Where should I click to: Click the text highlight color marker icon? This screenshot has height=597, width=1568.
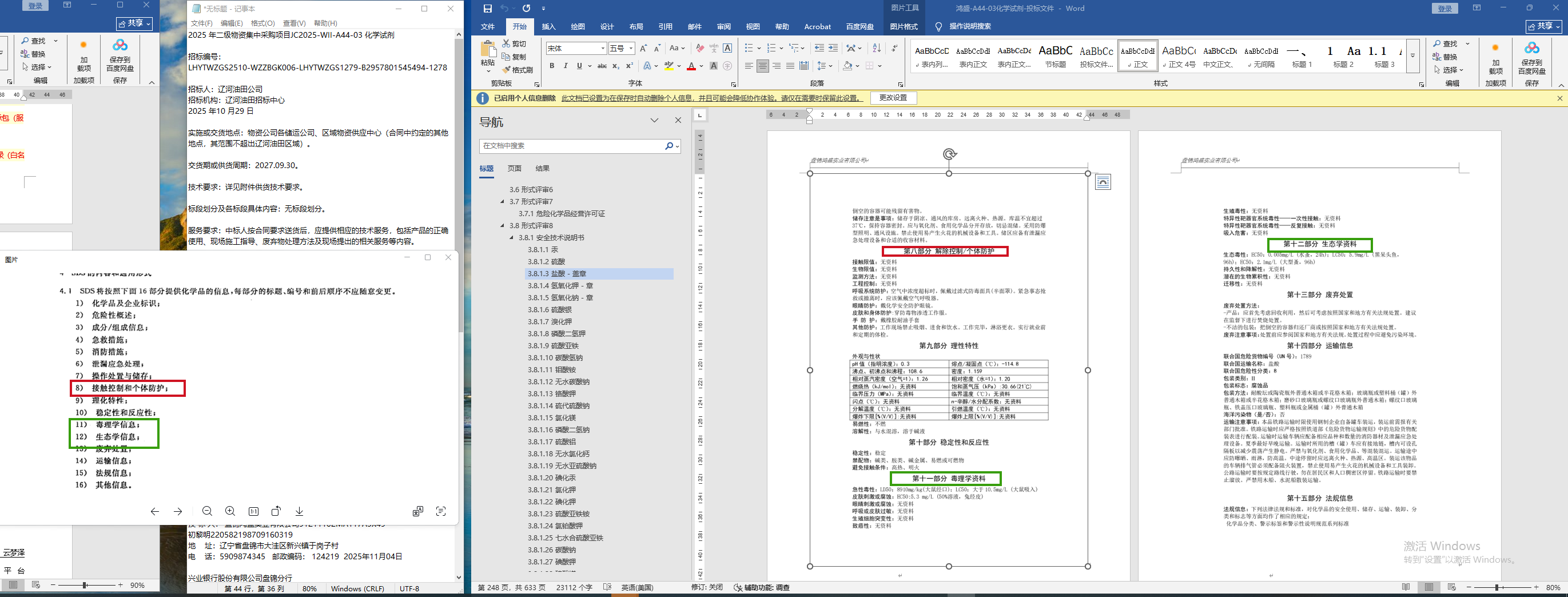669,66
